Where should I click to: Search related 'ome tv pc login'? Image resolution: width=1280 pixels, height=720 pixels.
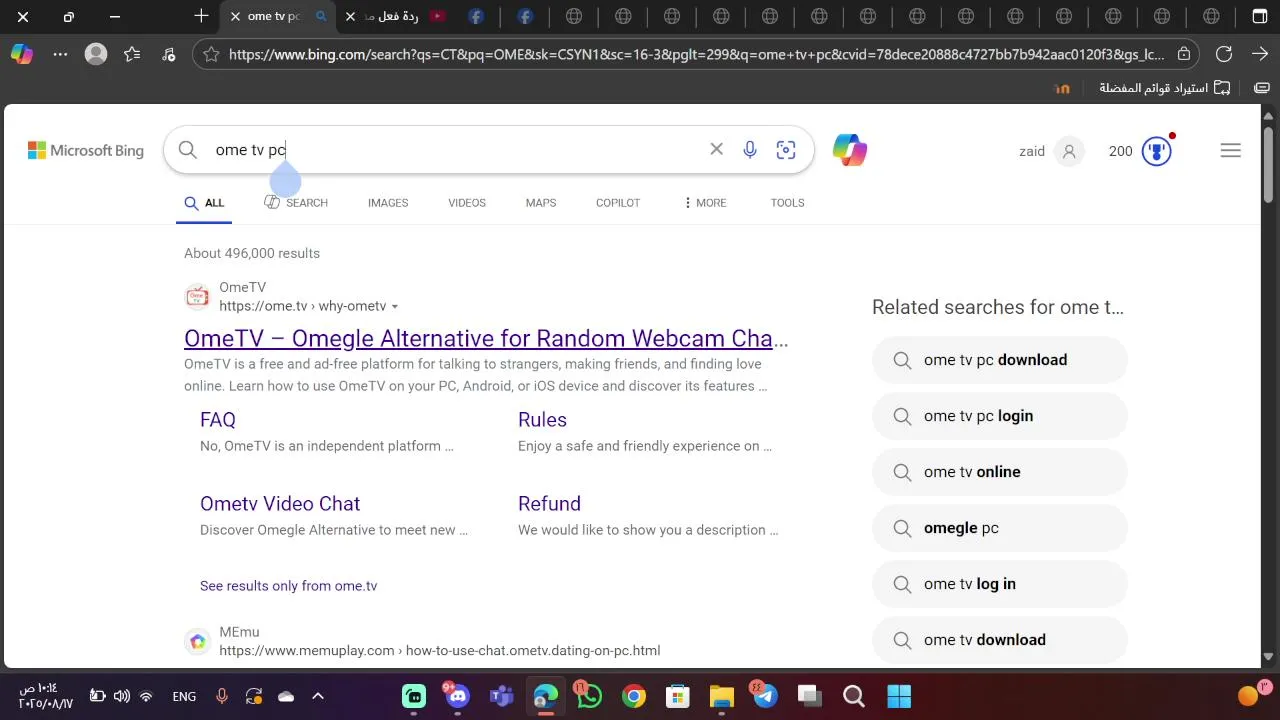[x=999, y=416]
